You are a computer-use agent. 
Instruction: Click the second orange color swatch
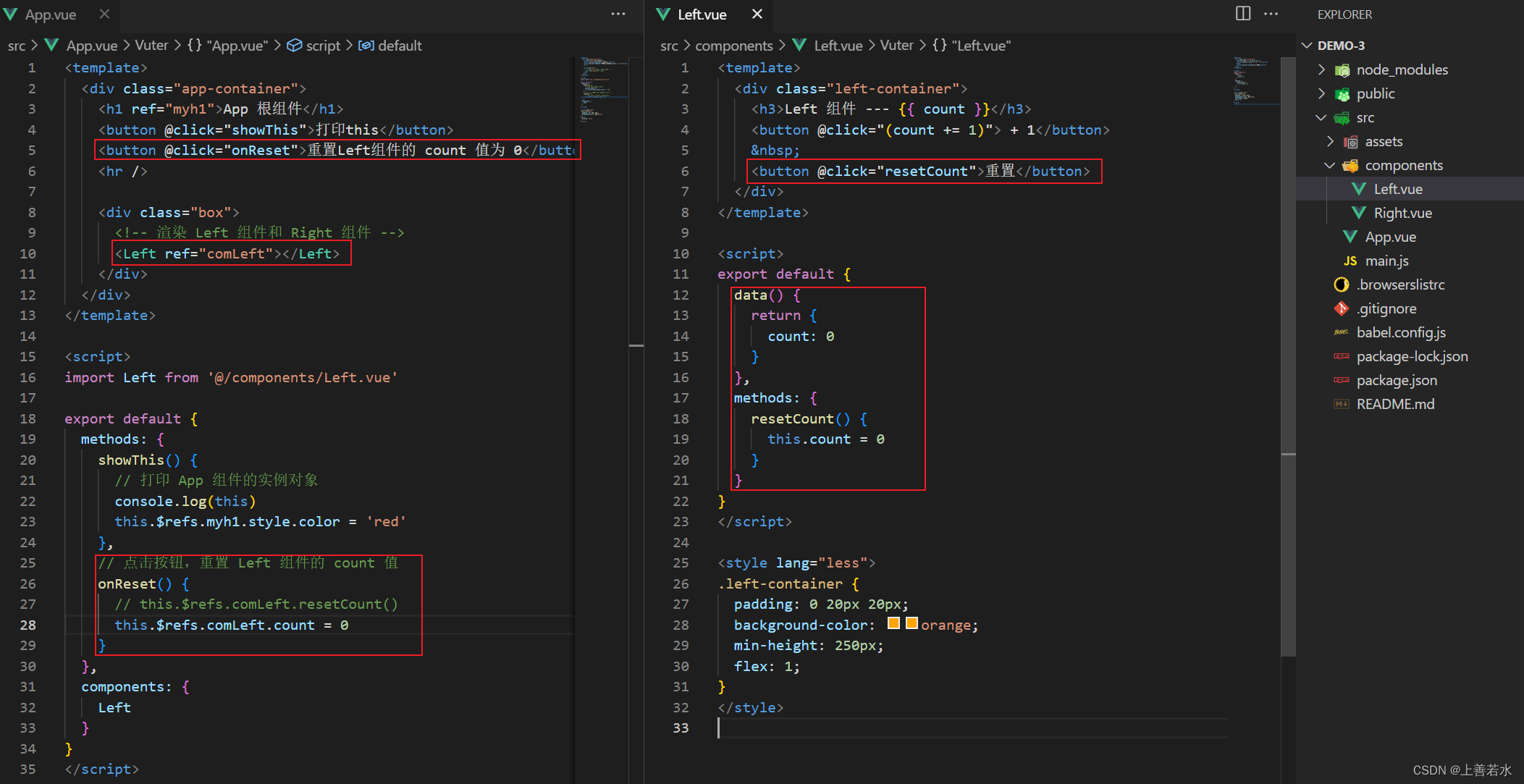[912, 623]
